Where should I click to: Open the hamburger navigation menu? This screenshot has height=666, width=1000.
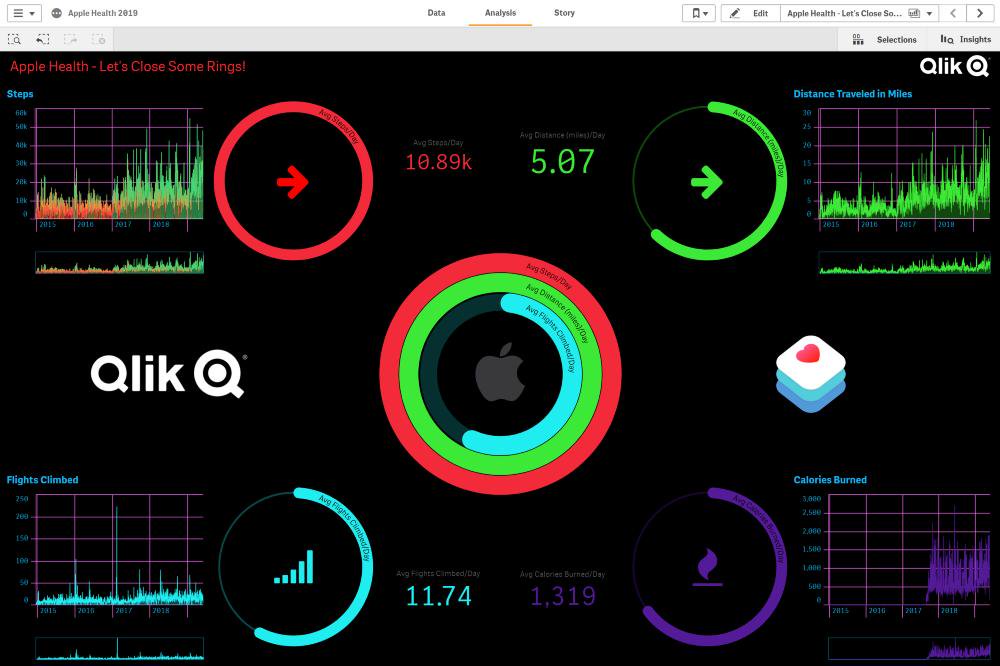pyautogui.click(x=24, y=13)
